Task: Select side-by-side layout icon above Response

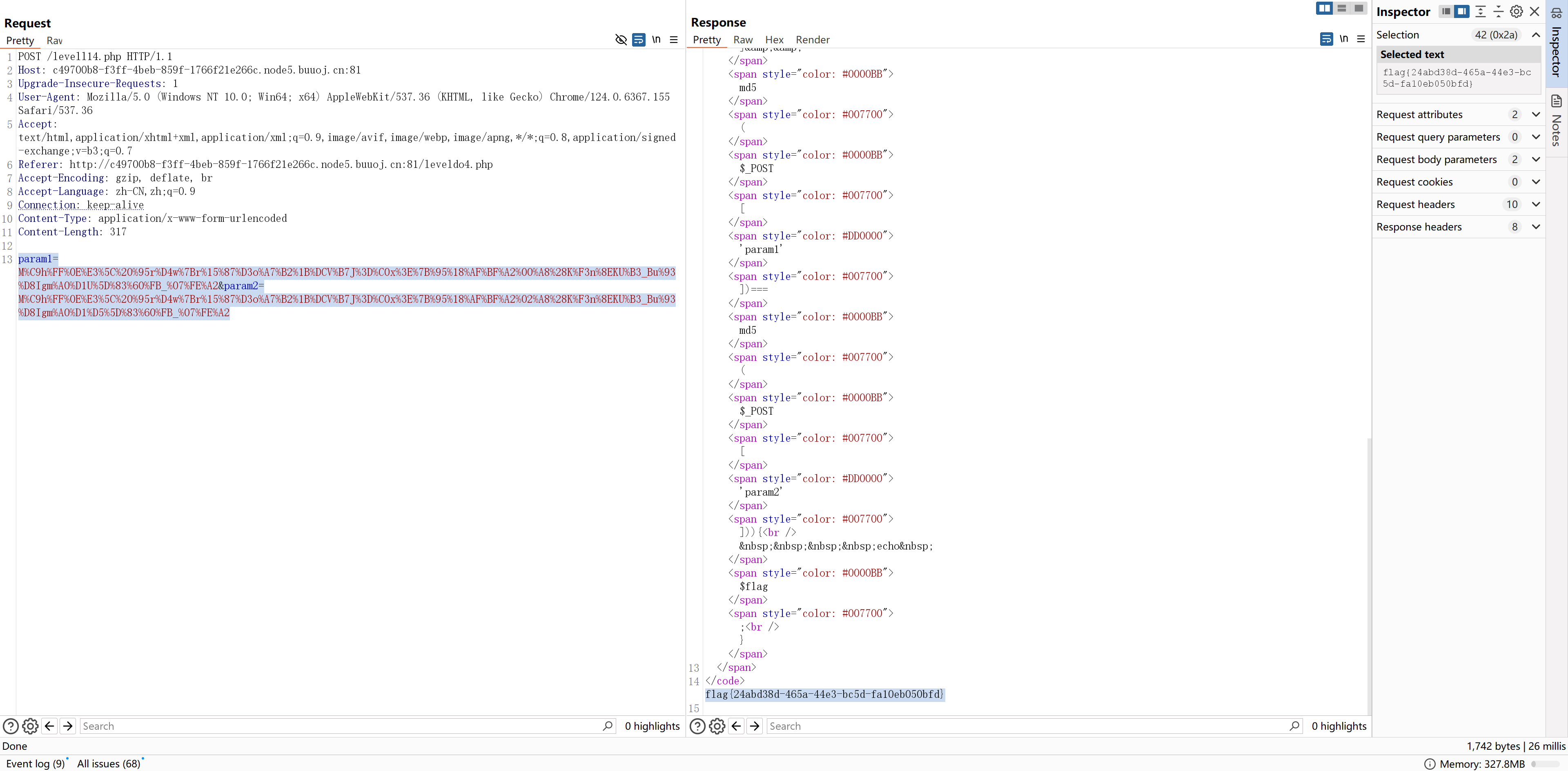Action: pos(1324,9)
